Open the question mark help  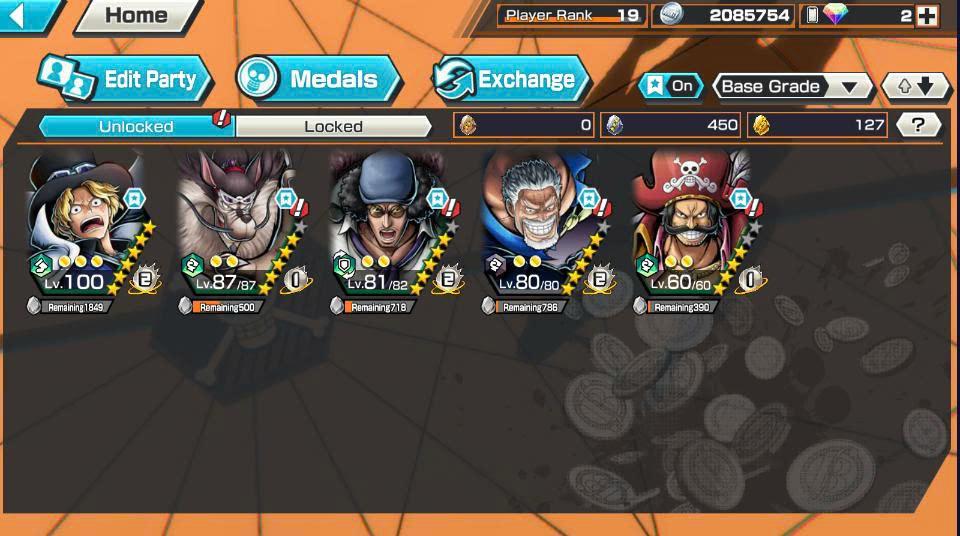(x=917, y=125)
